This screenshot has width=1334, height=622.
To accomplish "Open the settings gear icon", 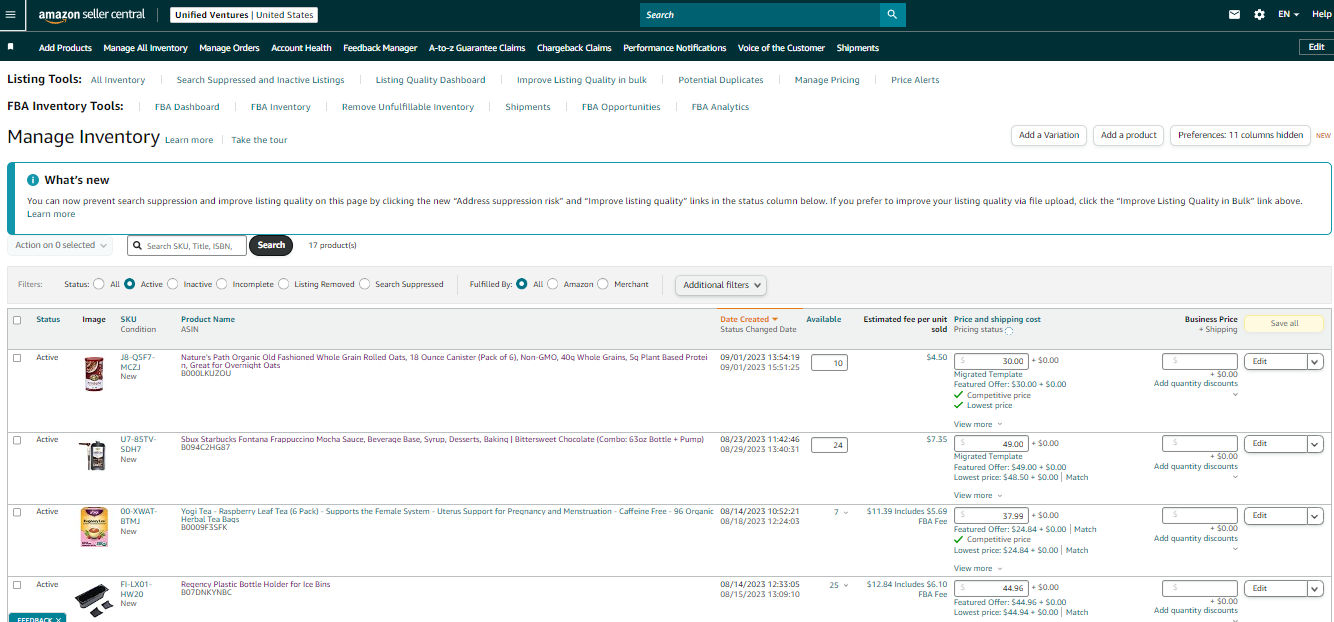I will click(1259, 14).
